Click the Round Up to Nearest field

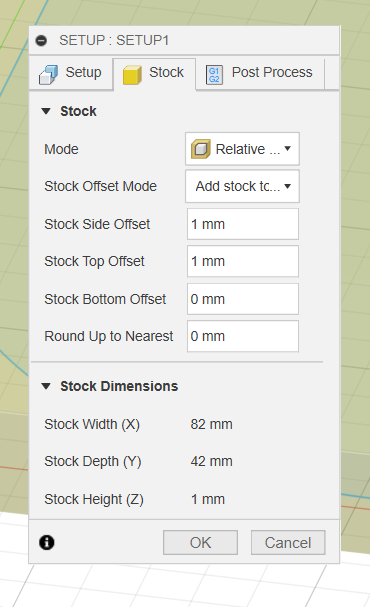coord(243,336)
